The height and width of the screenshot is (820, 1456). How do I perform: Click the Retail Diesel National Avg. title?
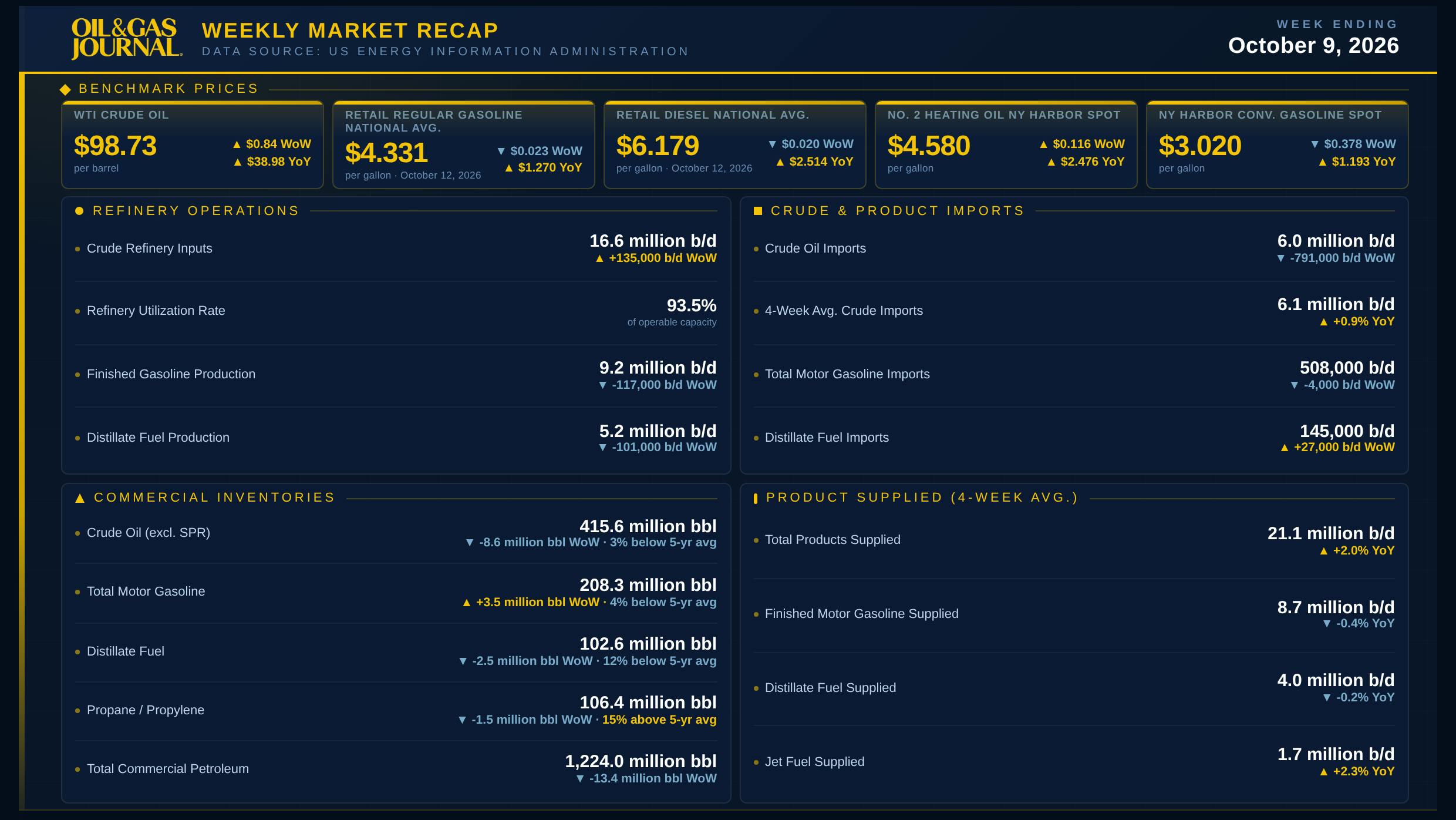[x=713, y=115]
